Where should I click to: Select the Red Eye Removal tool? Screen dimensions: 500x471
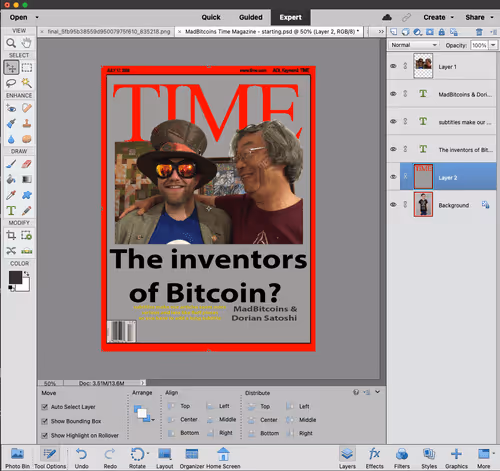pyautogui.click(x=11, y=108)
